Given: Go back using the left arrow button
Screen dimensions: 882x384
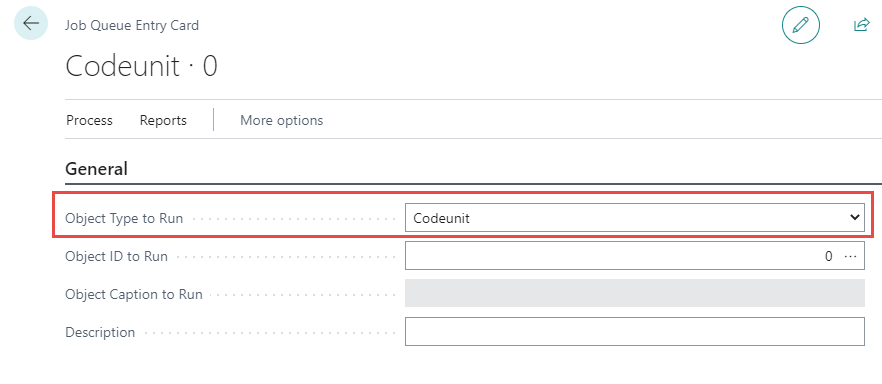Looking at the screenshot, I should pos(30,23).
